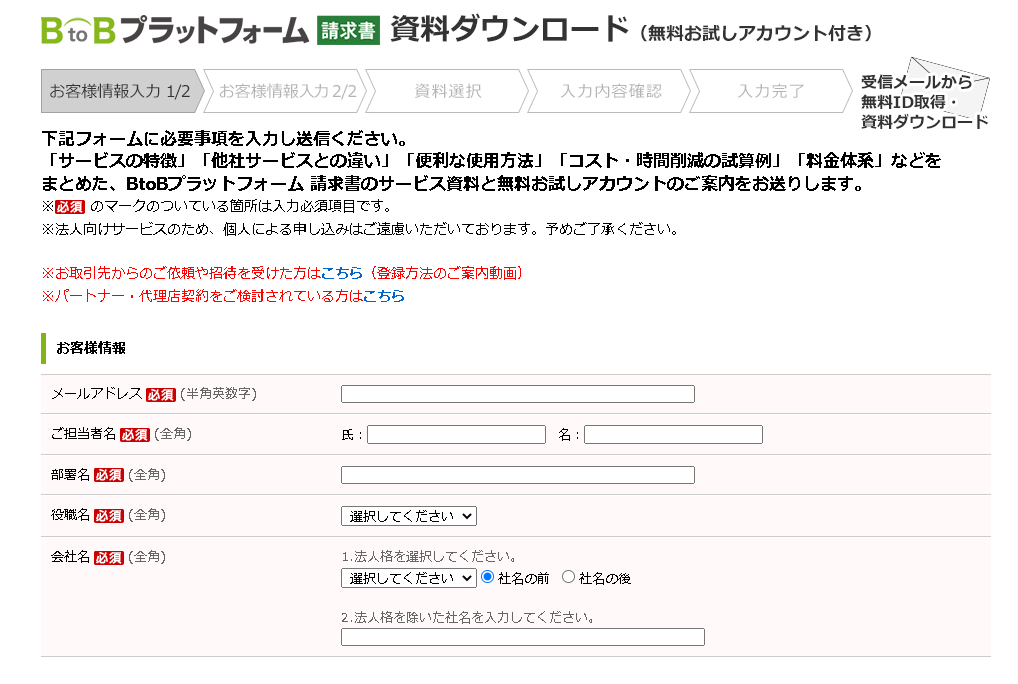This screenshot has width=1018, height=684.
Task: Click the 資料ダウンロード page title
Action: coord(510,29)
